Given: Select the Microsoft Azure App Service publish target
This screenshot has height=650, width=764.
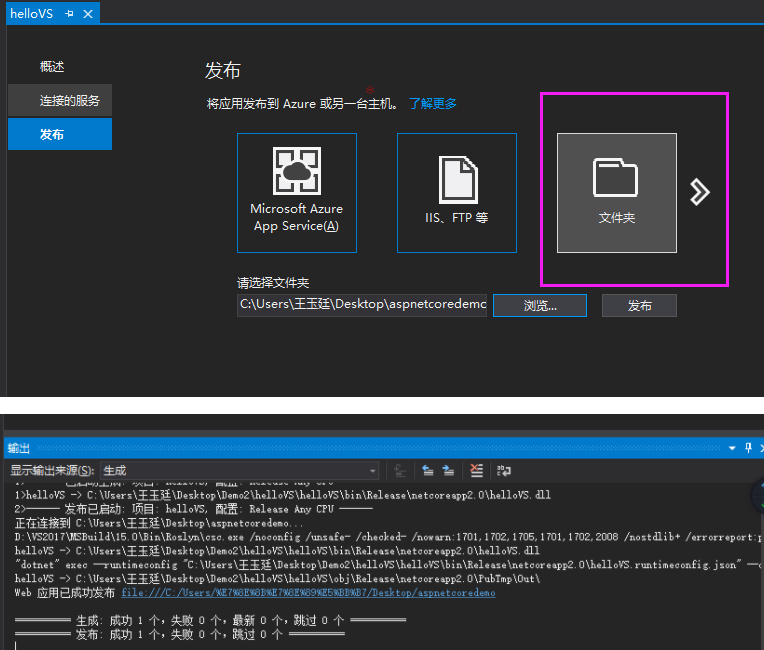Looking at the screenshot, I should (297, 193).
